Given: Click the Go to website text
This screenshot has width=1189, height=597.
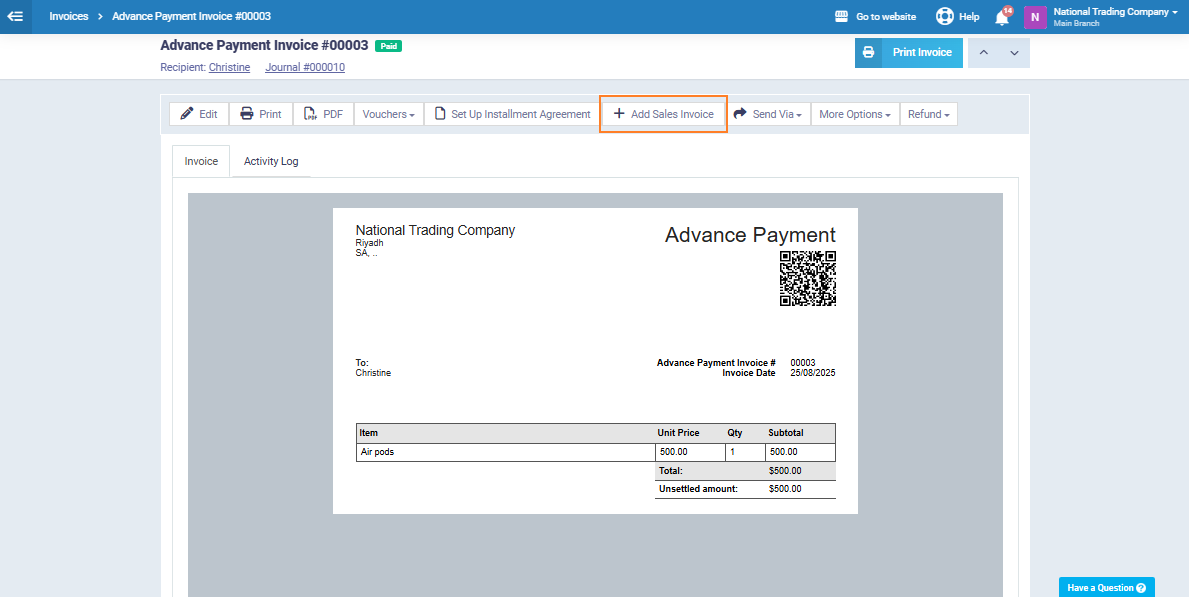Looking at the screenshot, I should pyautogui.click(x=886, y=16).
